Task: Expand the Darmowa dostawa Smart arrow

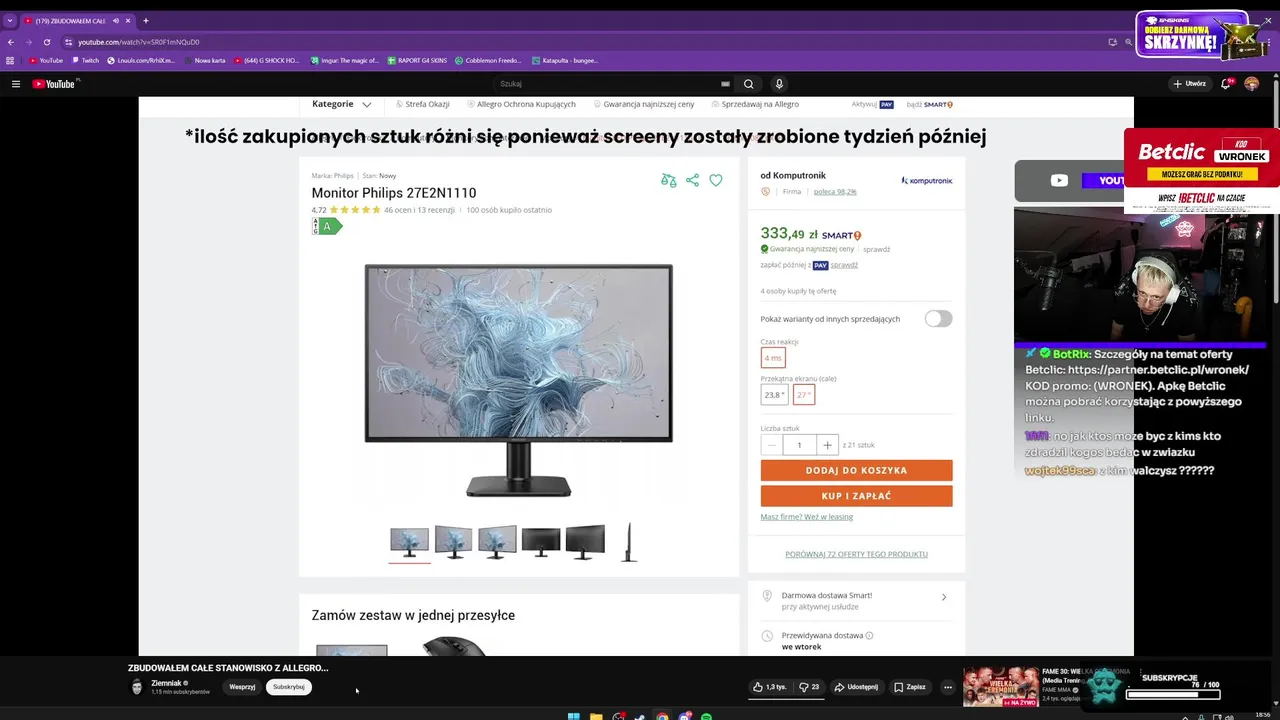Action: click(944, 598)
